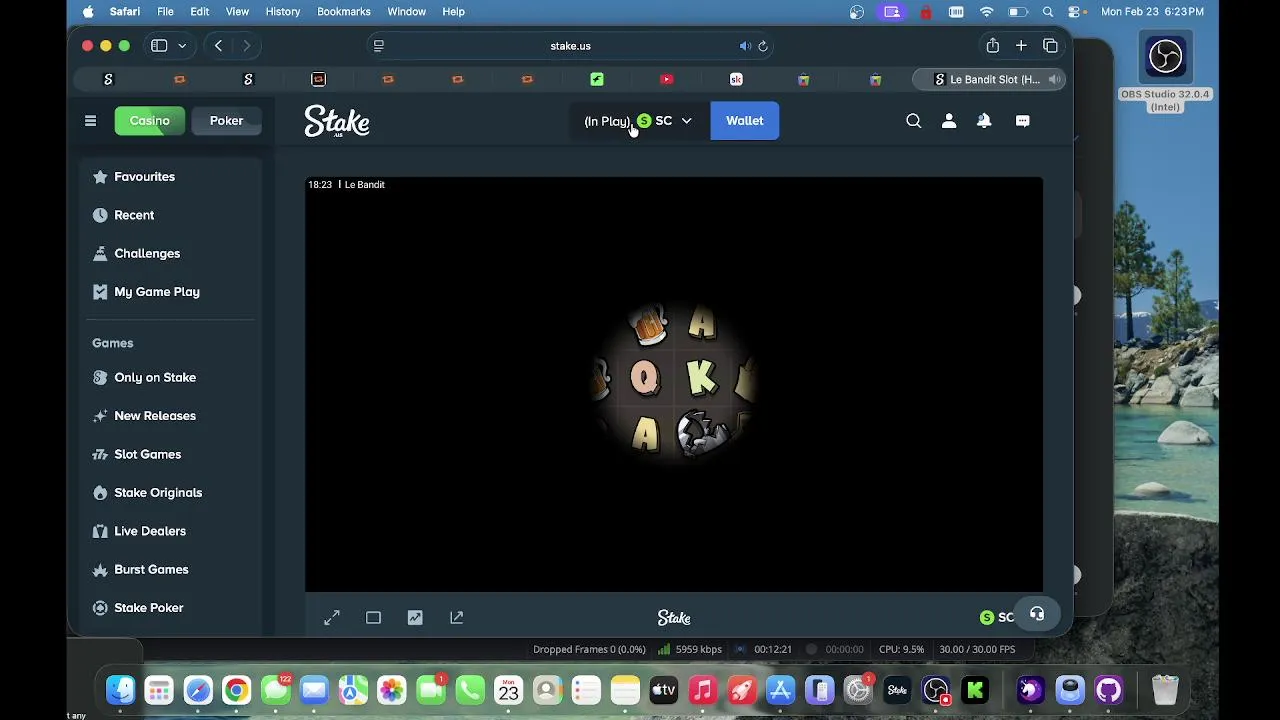Open the live stats chart icon
This screenshot has height=720, width=1280.
tap(415, 618)
